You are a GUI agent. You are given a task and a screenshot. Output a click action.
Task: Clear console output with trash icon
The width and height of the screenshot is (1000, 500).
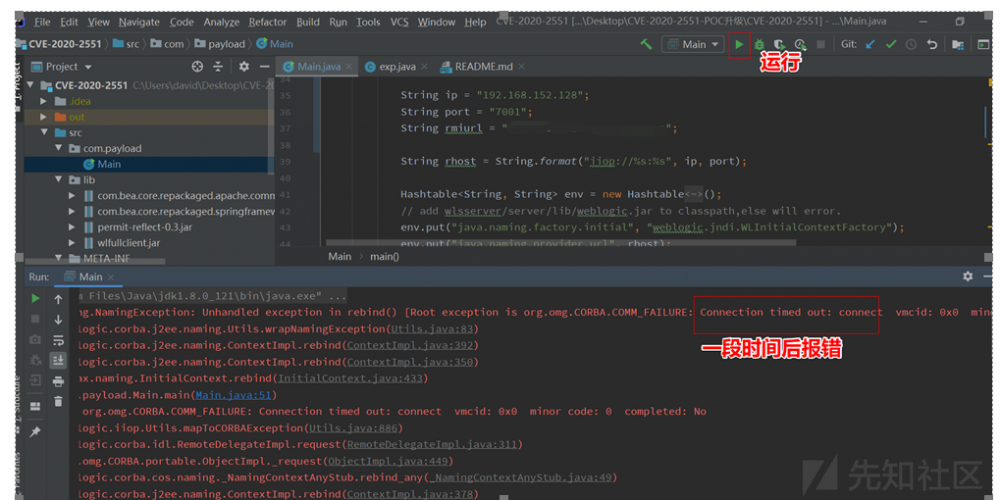tap(58, 400)
